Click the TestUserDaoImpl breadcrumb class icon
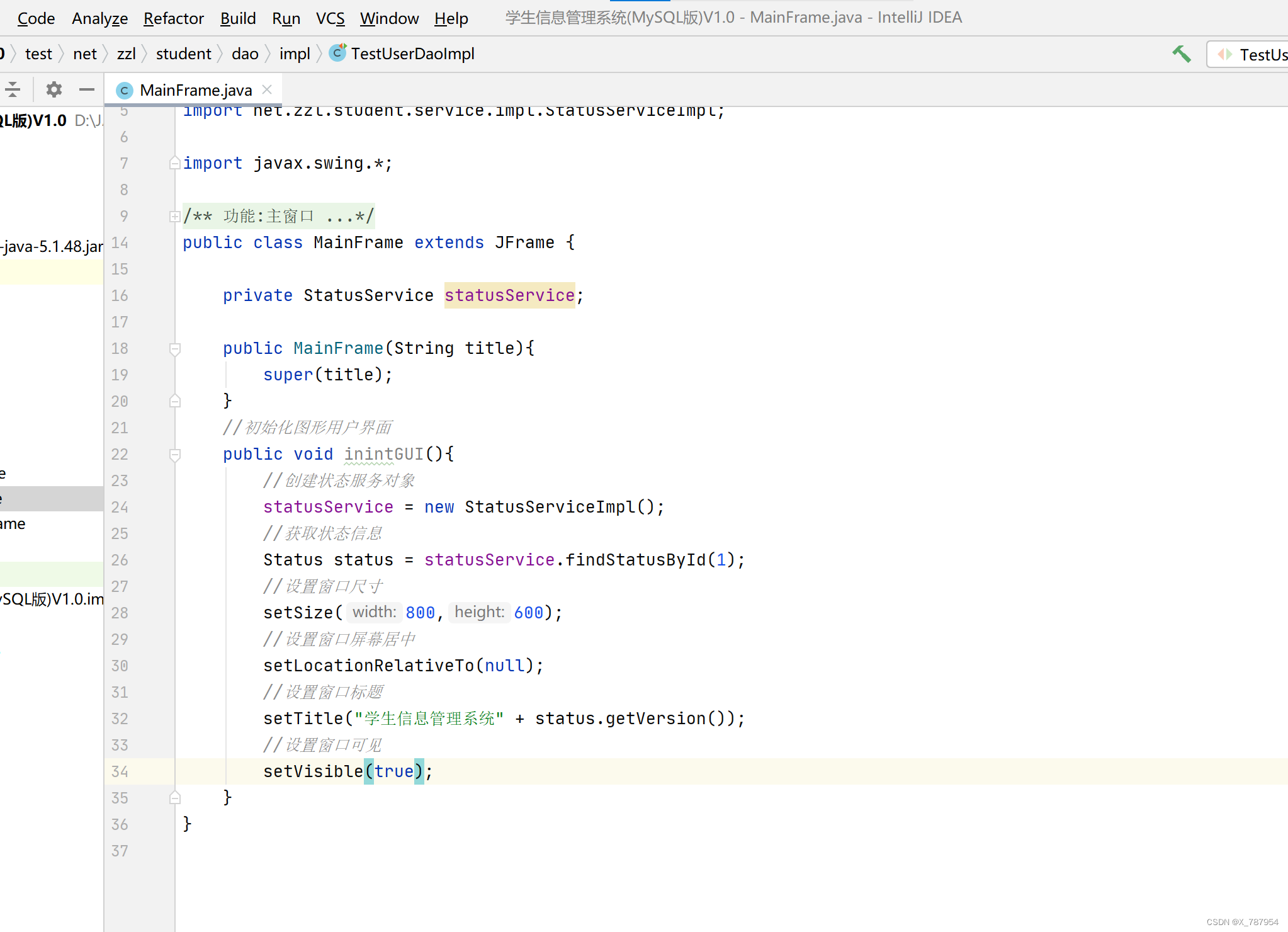 point(338,53)
